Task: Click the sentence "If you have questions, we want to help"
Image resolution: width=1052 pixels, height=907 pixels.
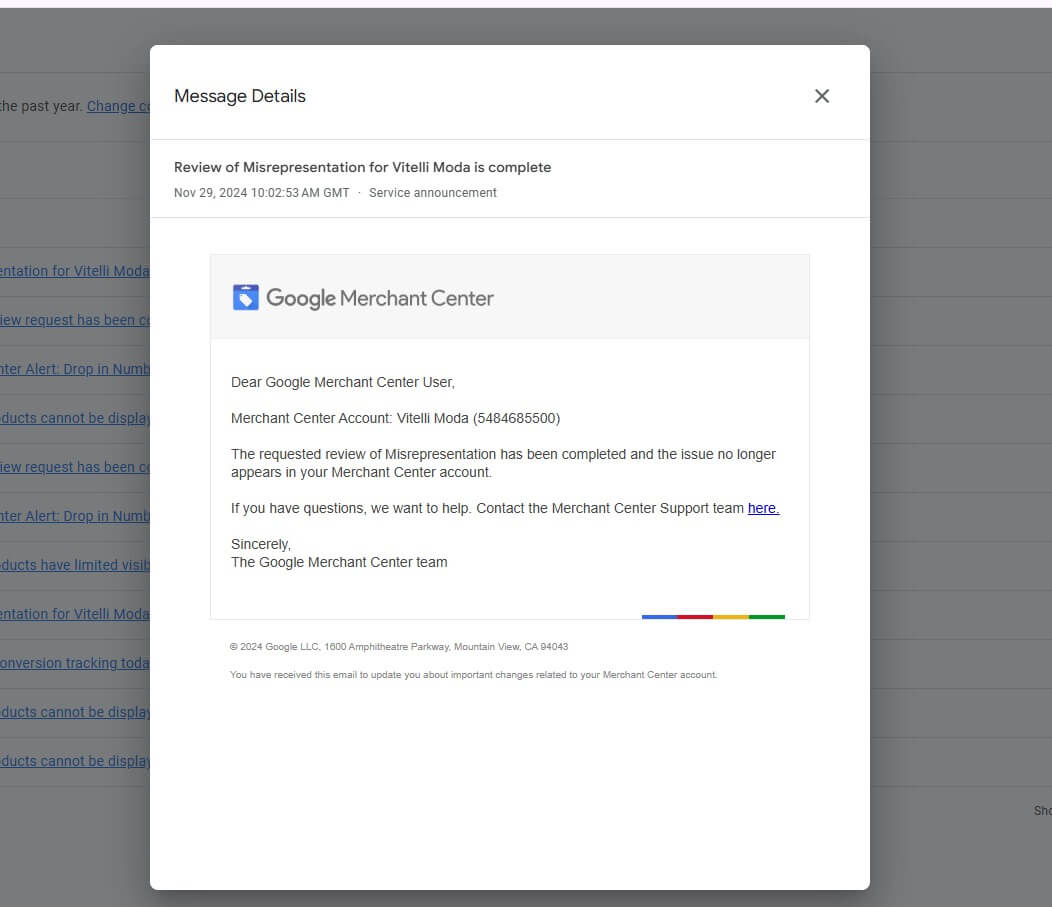Action: [x=351, y=509]
